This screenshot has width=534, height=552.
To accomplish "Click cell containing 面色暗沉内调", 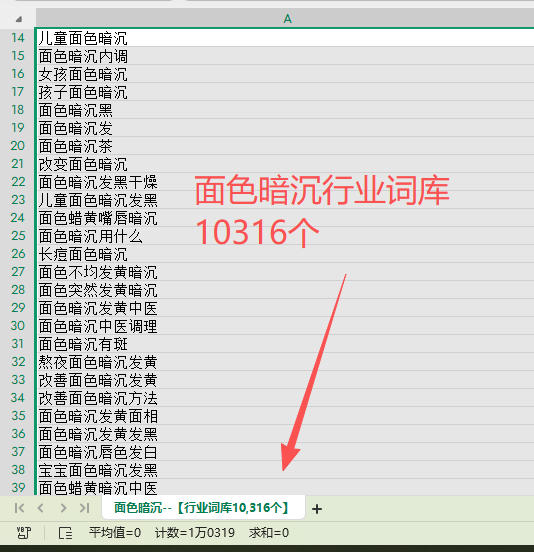I will (x=285, y=56).
